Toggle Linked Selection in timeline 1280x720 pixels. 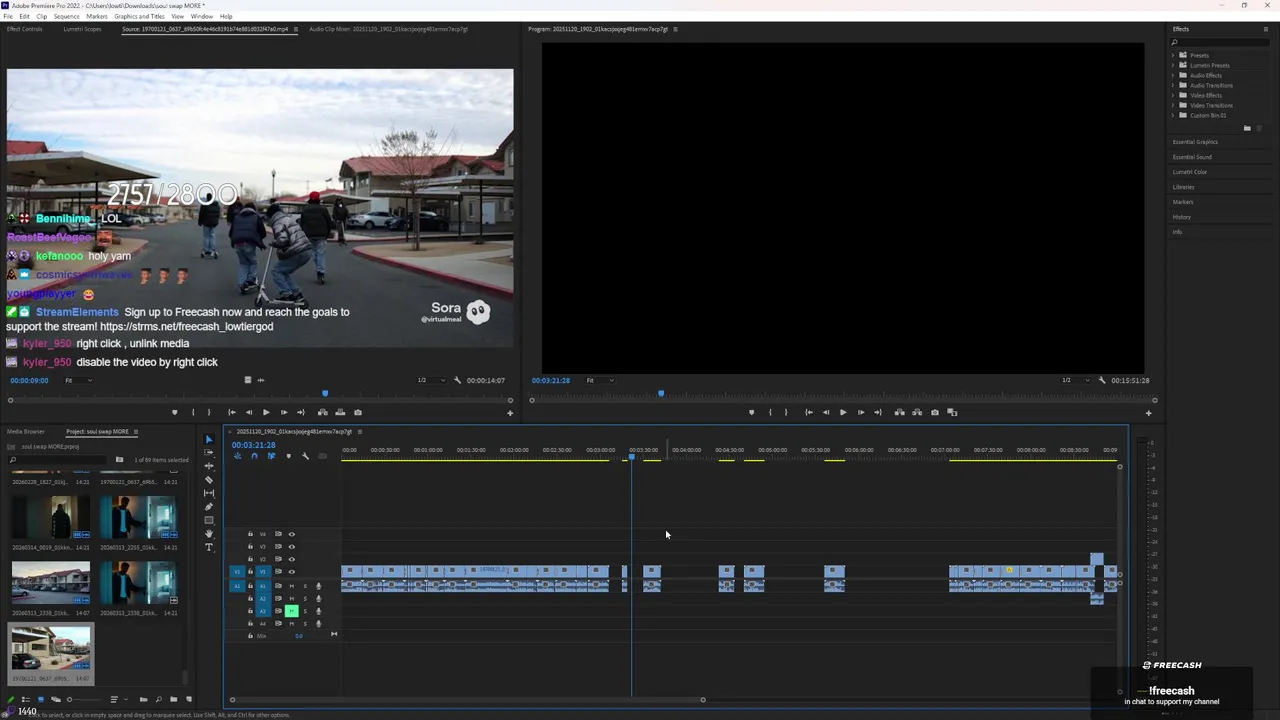271,456
